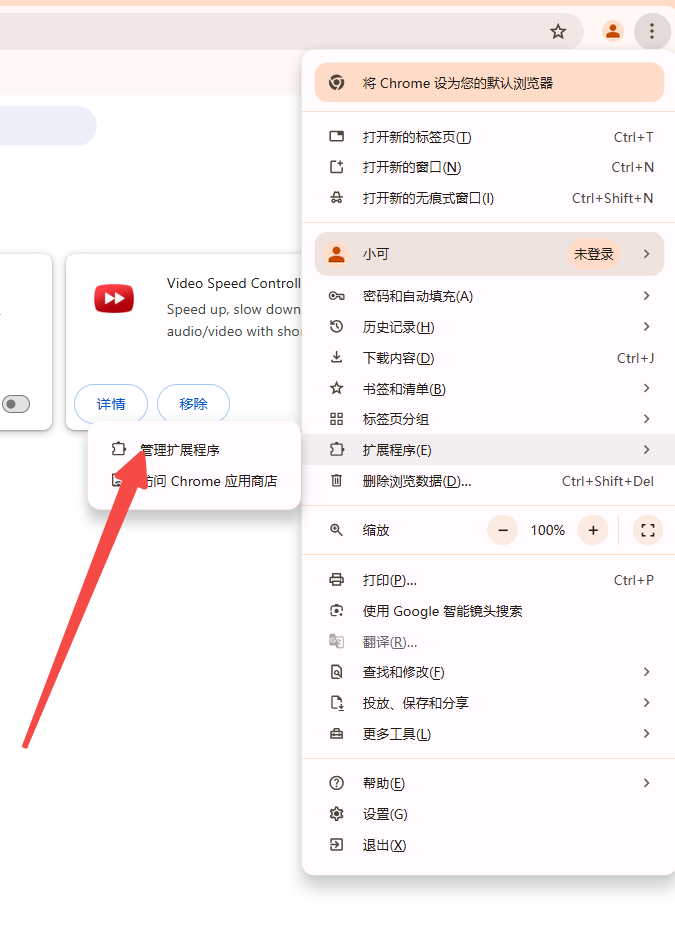Screen dimensions: 675x932
Task: Click cast-file icon beside 投放、保存和分享
Action: 336,703
